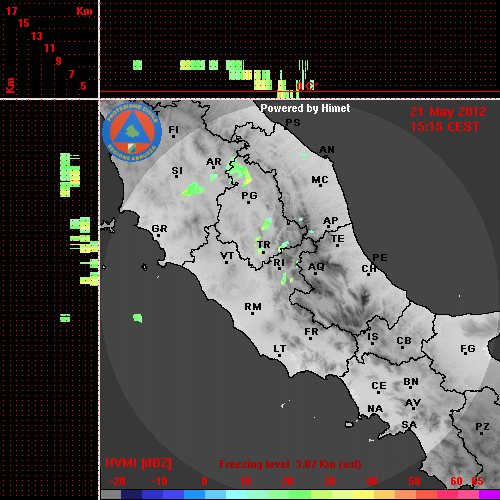This screenshot has width=500, height=500.
Task: Click the -20 value on dBZ scale
Action: [x=117, y=481]
